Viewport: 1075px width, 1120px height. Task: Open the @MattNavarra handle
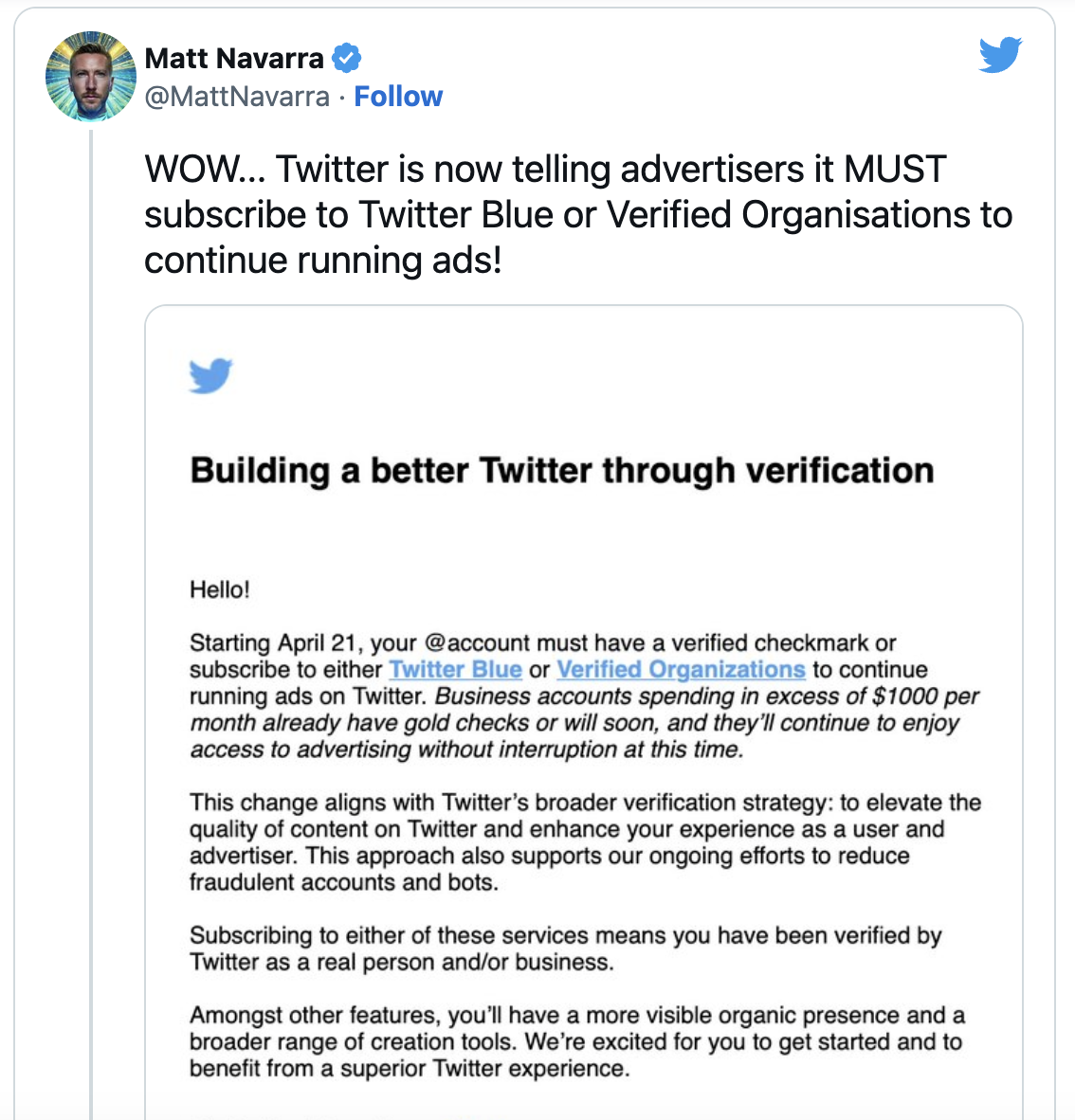click(237, 97)
